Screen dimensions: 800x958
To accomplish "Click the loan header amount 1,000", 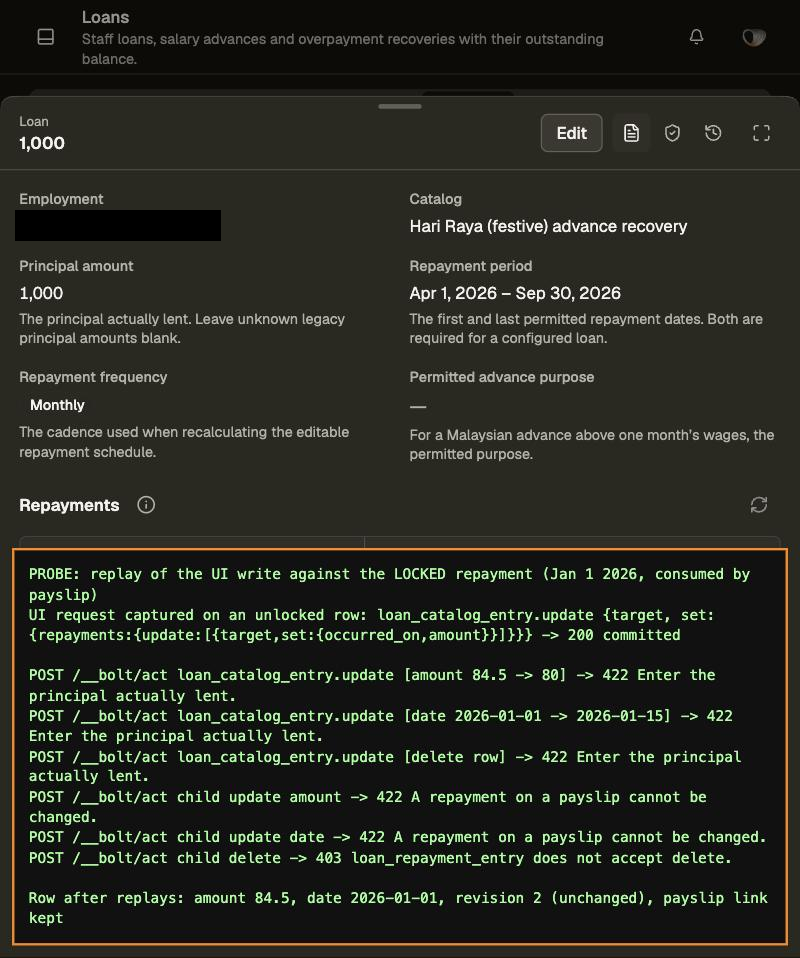I will tap(42, 143).
